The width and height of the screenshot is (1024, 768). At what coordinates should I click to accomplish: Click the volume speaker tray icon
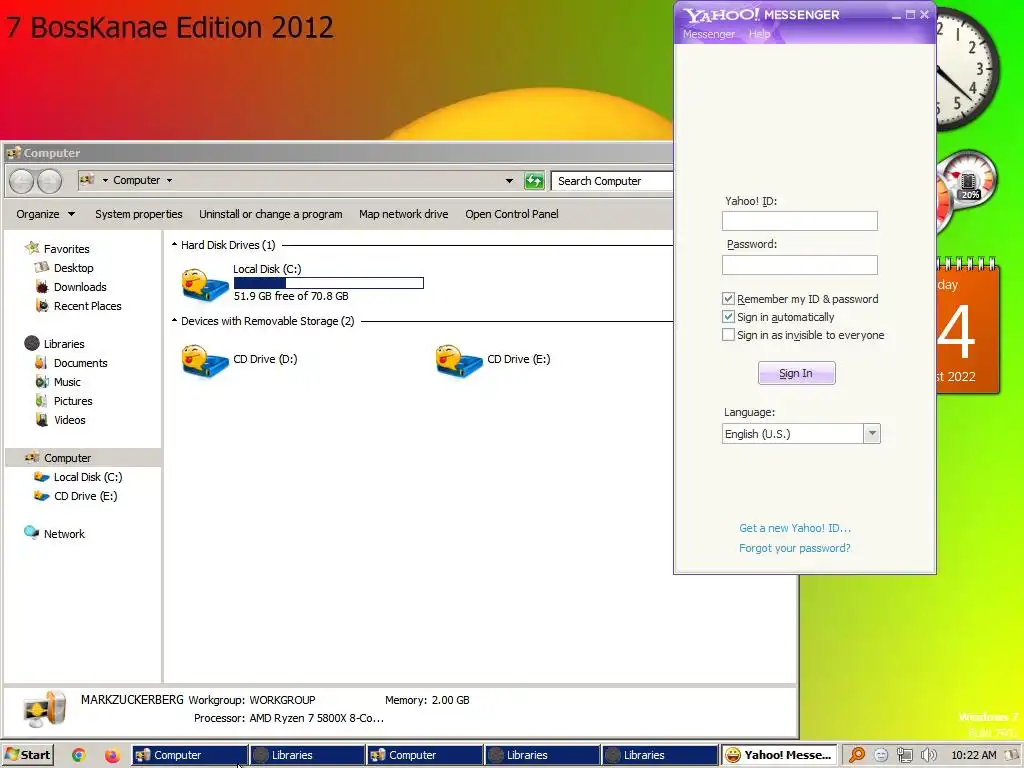tap(928, 755)
